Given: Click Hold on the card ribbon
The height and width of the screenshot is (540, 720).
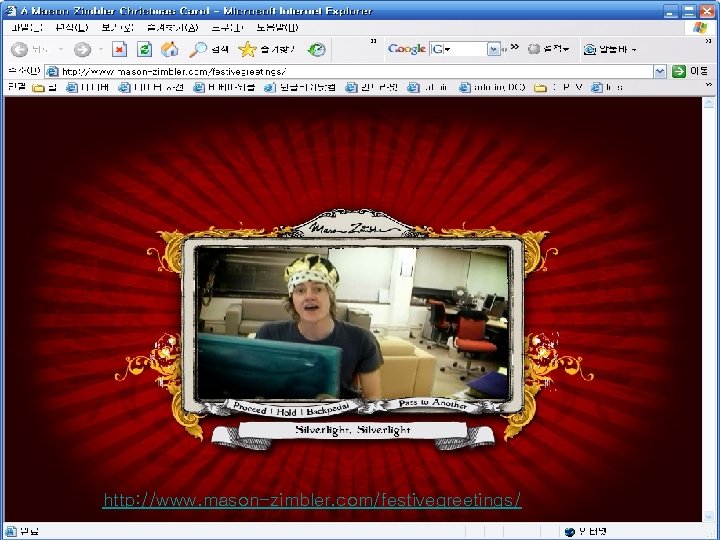Looking at the screenshot, I should point(286,411).
